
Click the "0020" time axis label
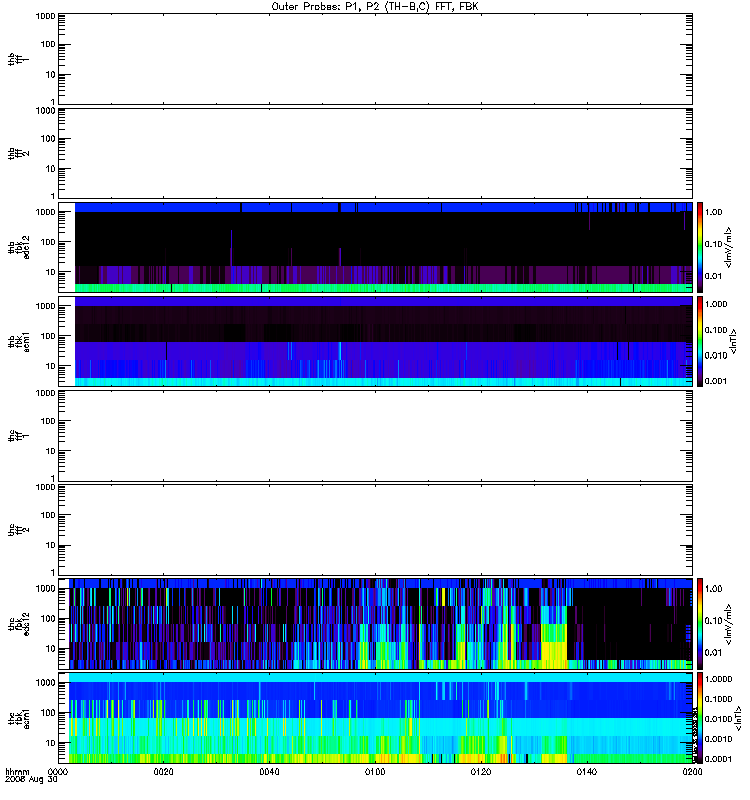[163, 772]
